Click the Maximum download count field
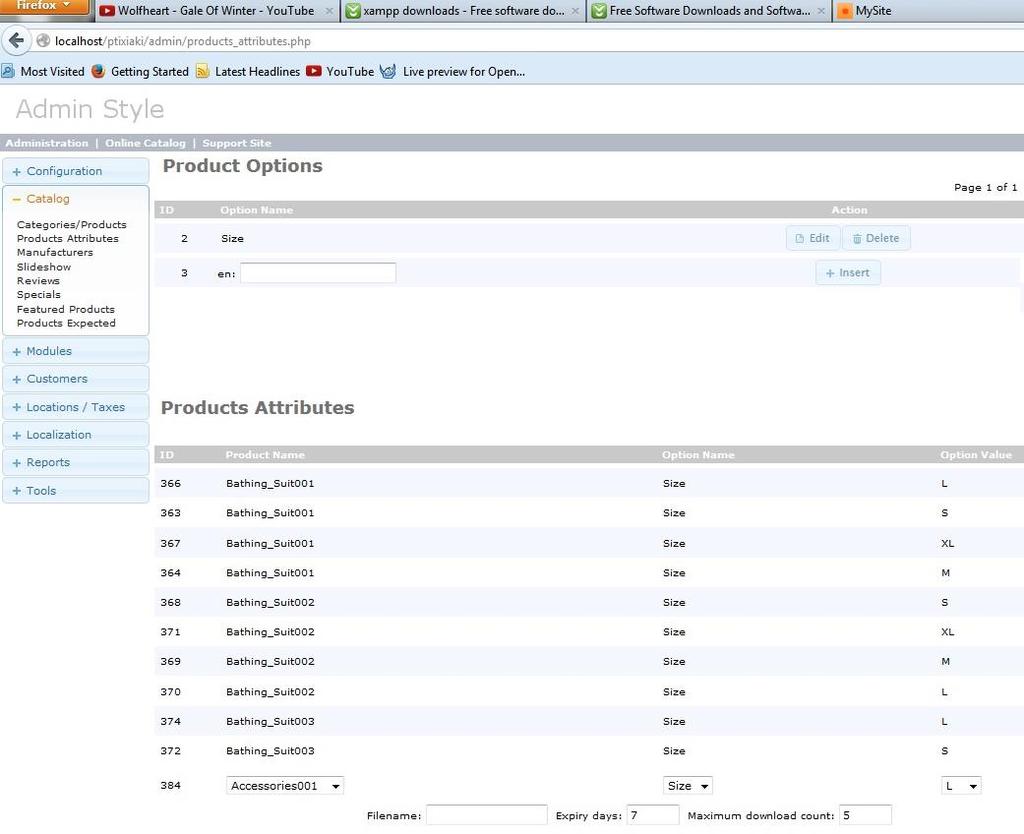This screenshot has height=834, width=1024. (x=865, y=815)
